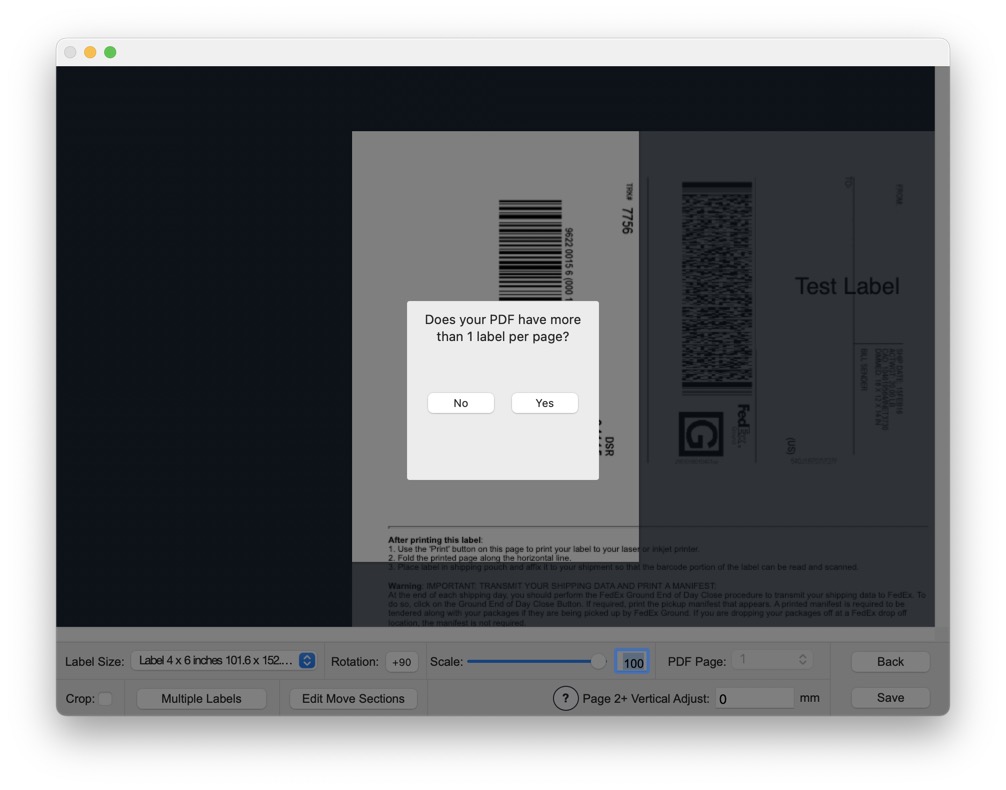Enable the Crop checkbox
1006x790 pixels.
(105, 699)
